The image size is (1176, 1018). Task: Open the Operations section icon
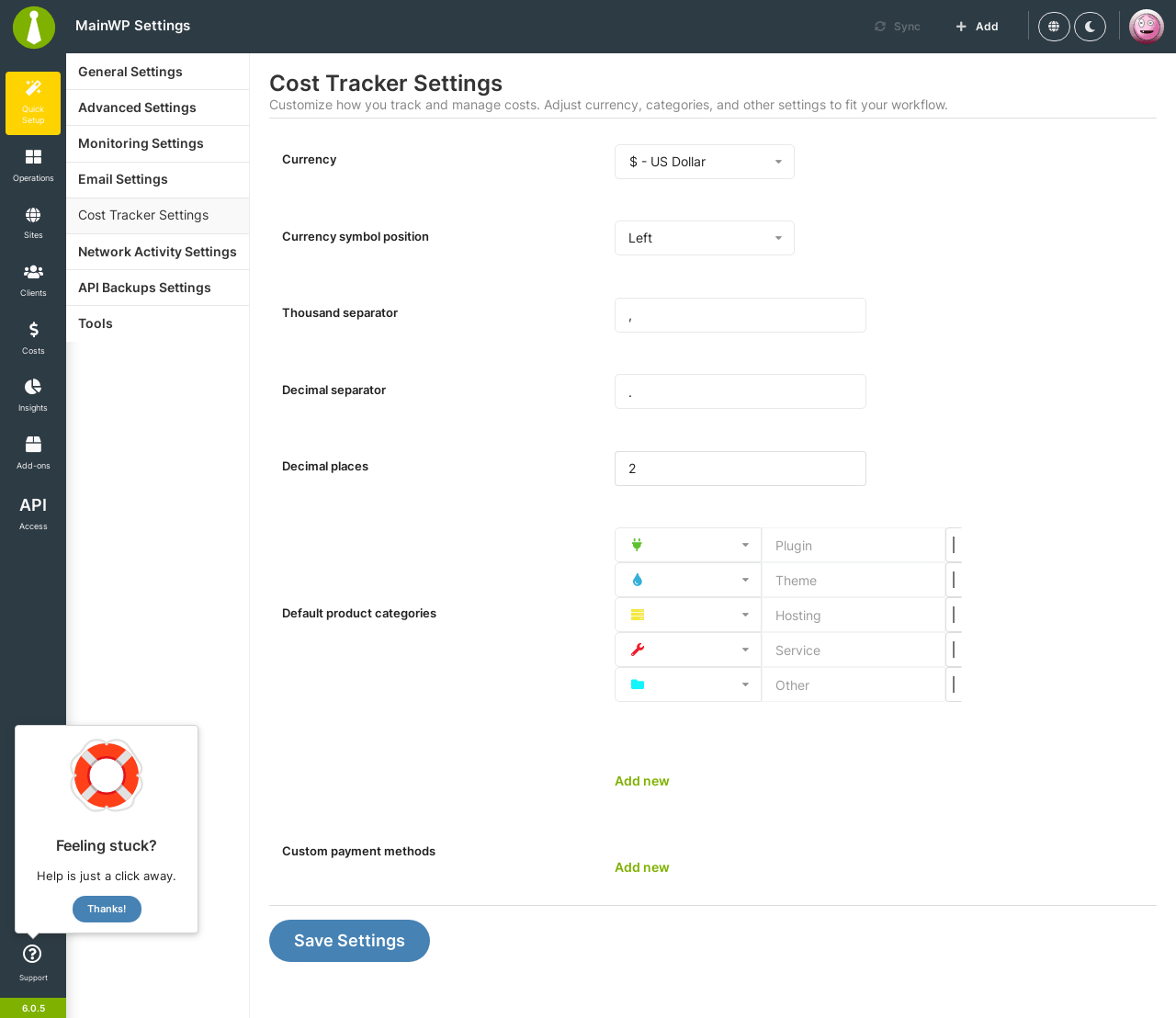point(33,157)
